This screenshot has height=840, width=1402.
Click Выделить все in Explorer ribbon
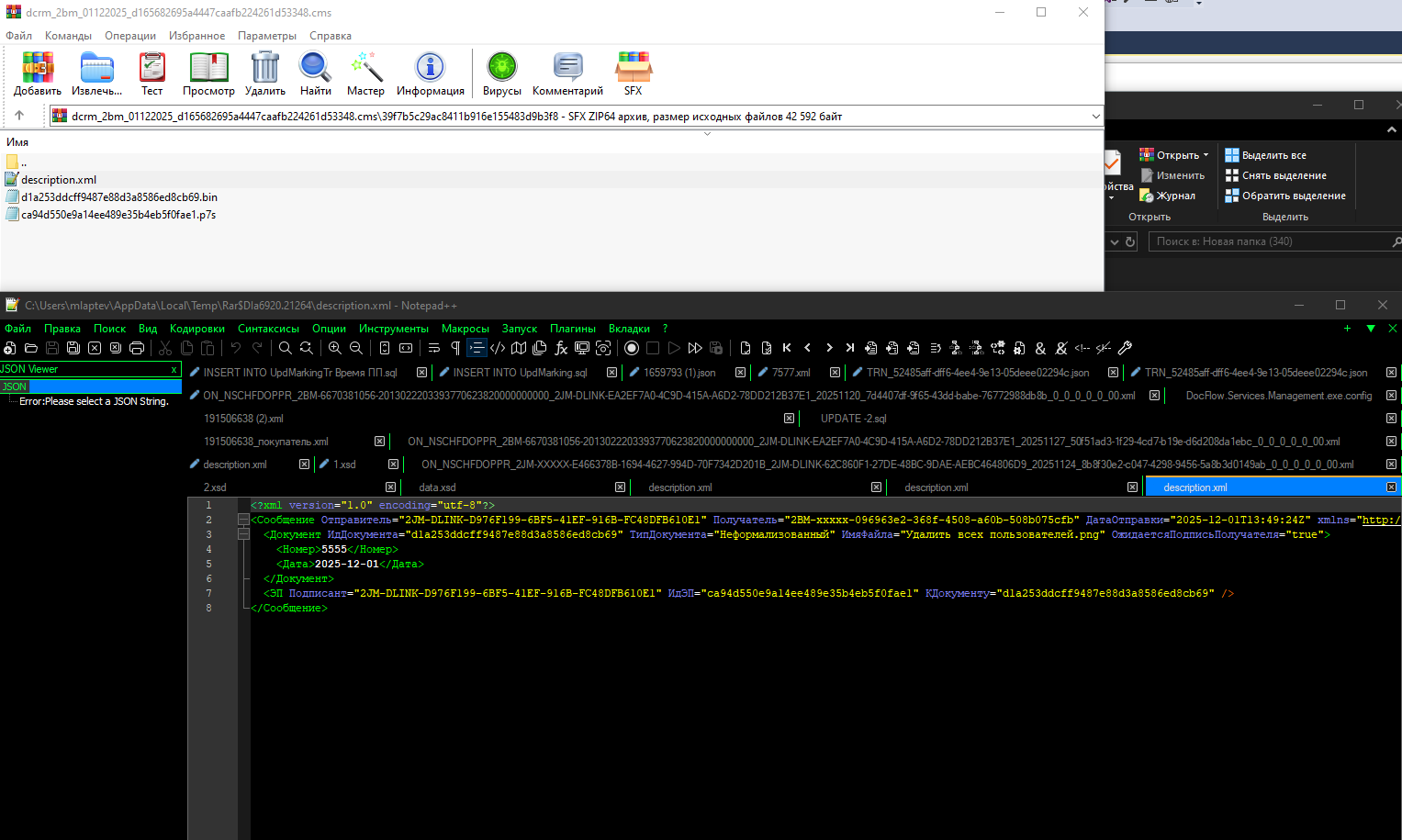pyautogui.click(x=1265, y=155)
